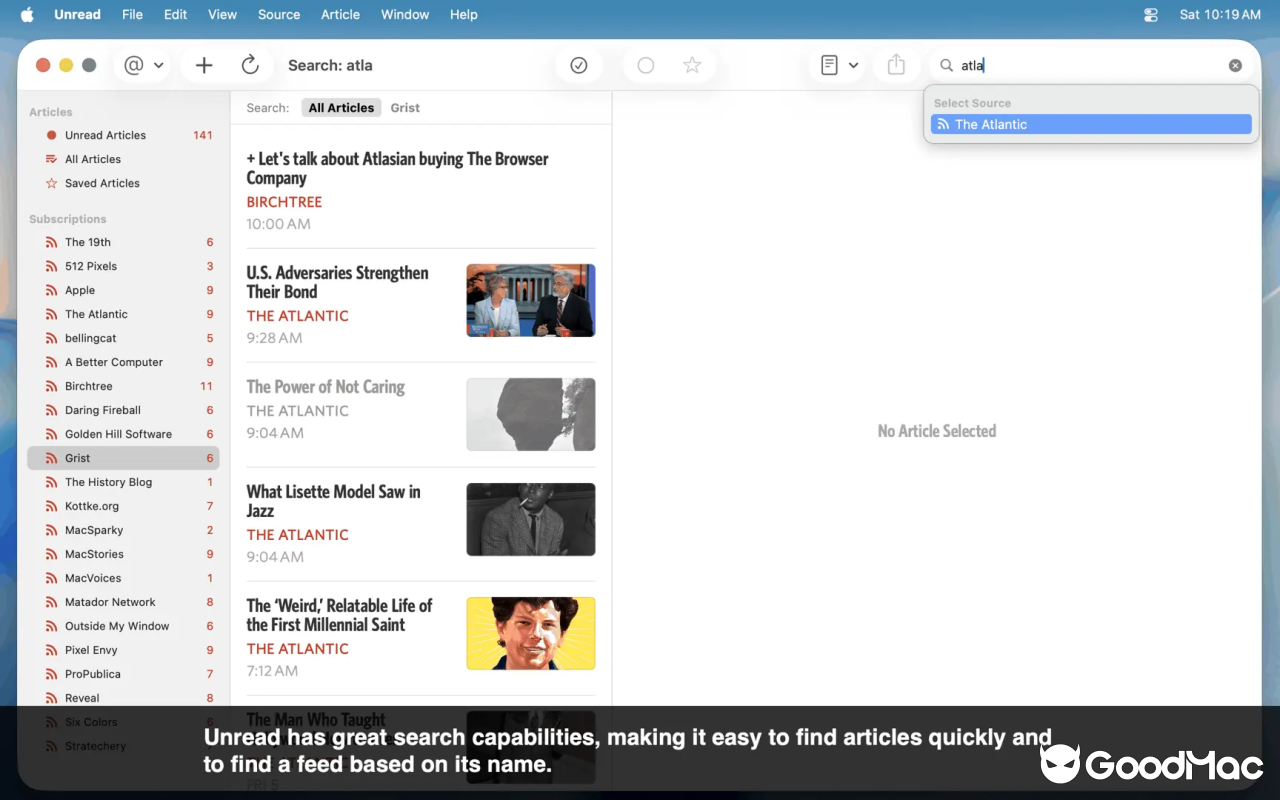
Task: Click the plus add subscription button
Action: 204,65
